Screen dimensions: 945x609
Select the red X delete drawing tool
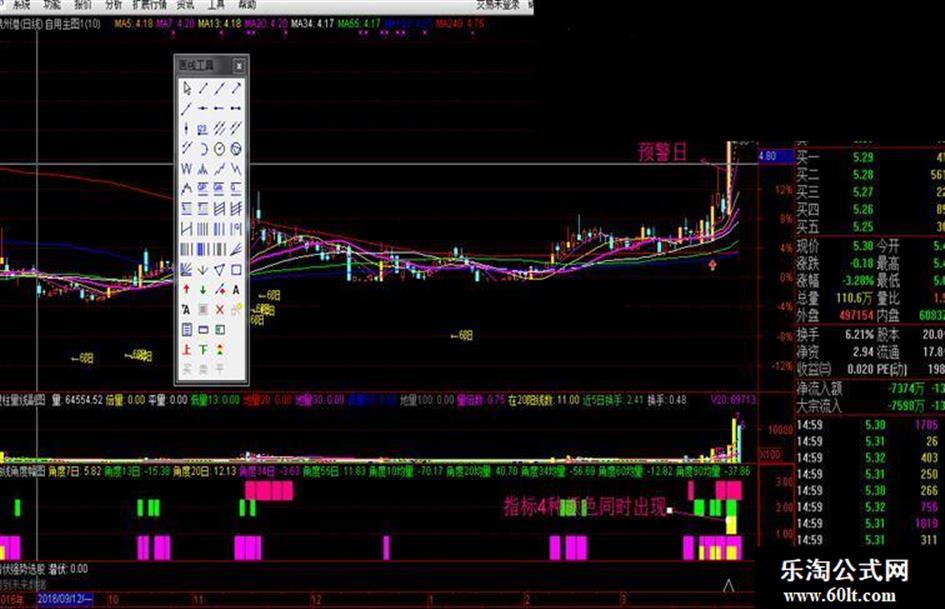[x=219, y=309]
